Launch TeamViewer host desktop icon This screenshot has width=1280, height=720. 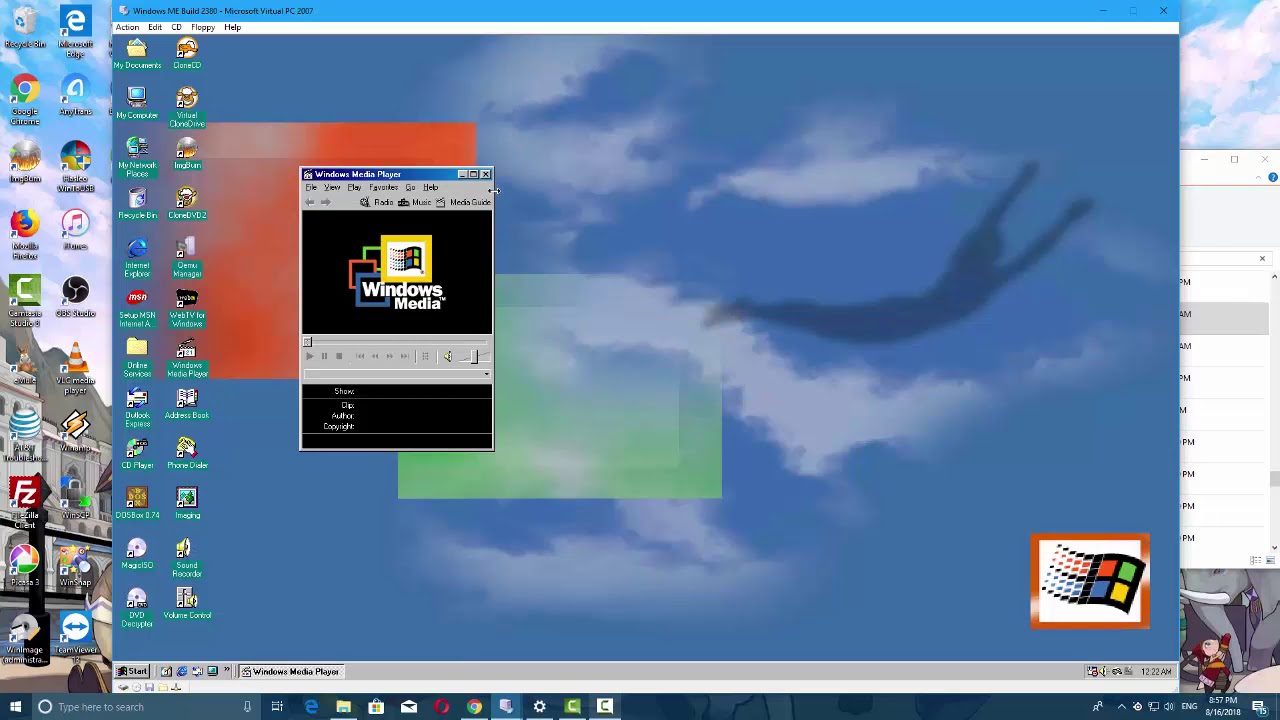tap(76, 637)
